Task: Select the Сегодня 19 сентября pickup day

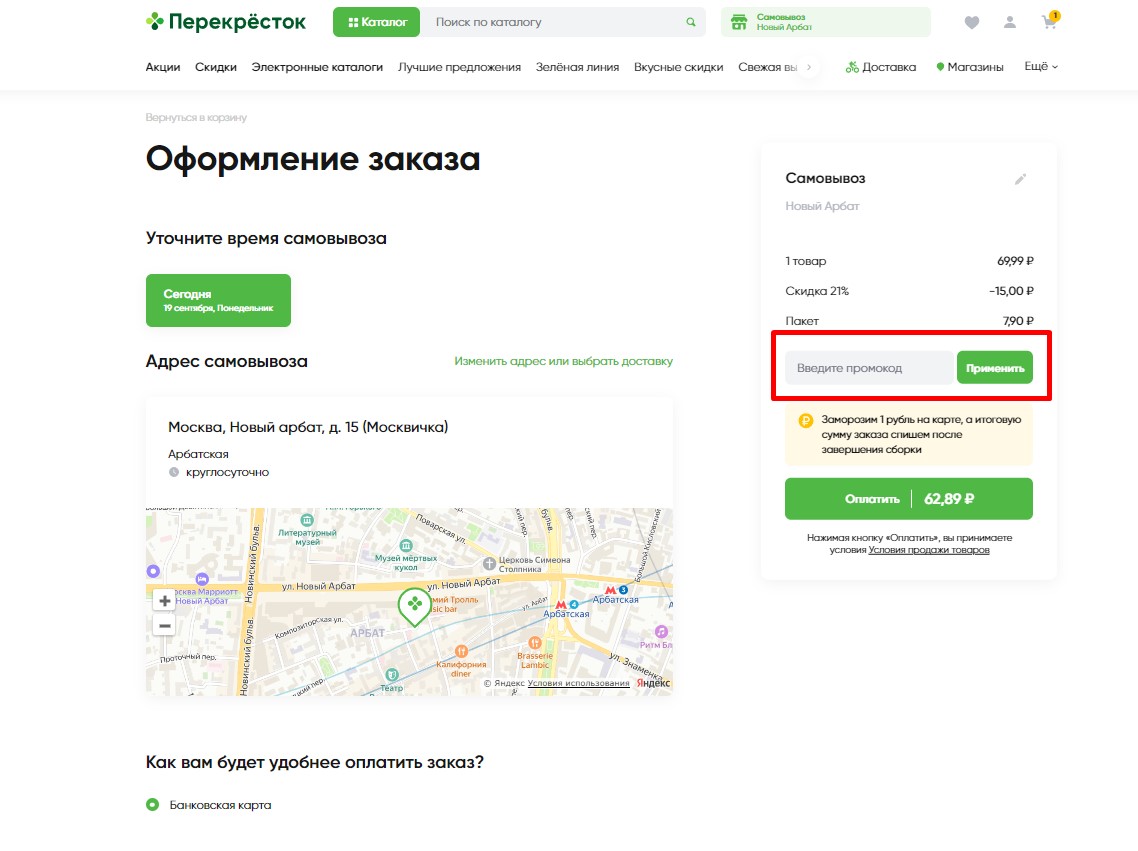Action: pyautogui.click(x=218, y=300)
